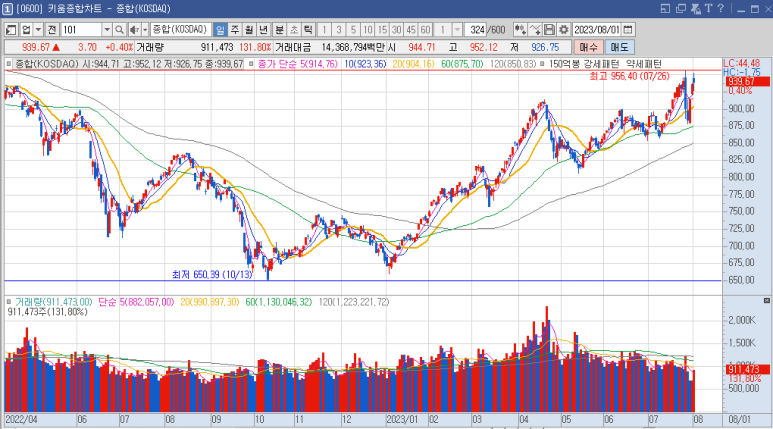Click the code input field showing 101

[x=81, y=30]
